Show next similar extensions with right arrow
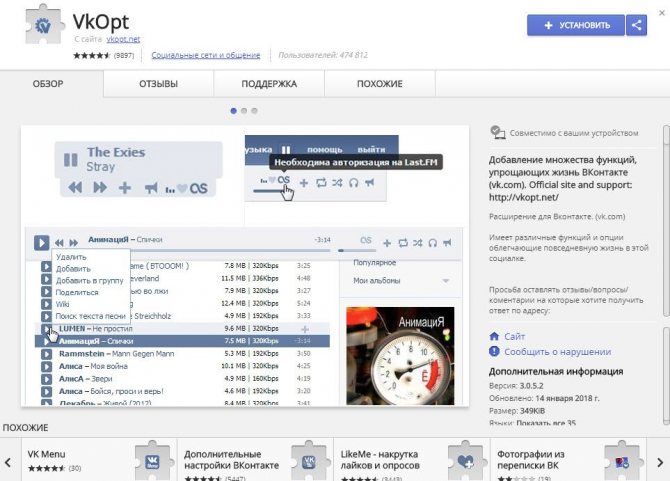The height and width of the screenshot is (481, 670). click(x=660, y=462)
